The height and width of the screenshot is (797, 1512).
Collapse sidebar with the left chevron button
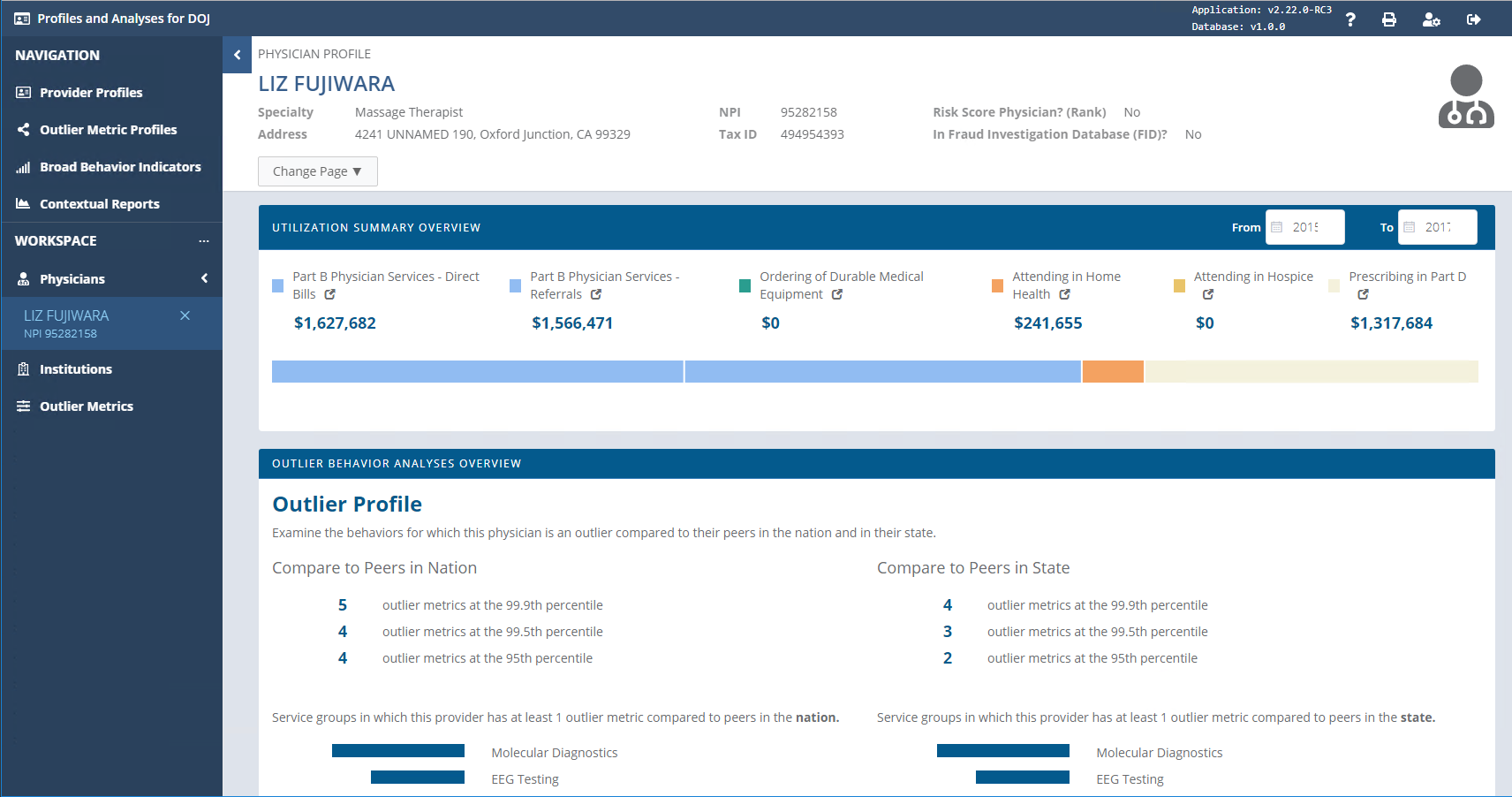(237, 55)
